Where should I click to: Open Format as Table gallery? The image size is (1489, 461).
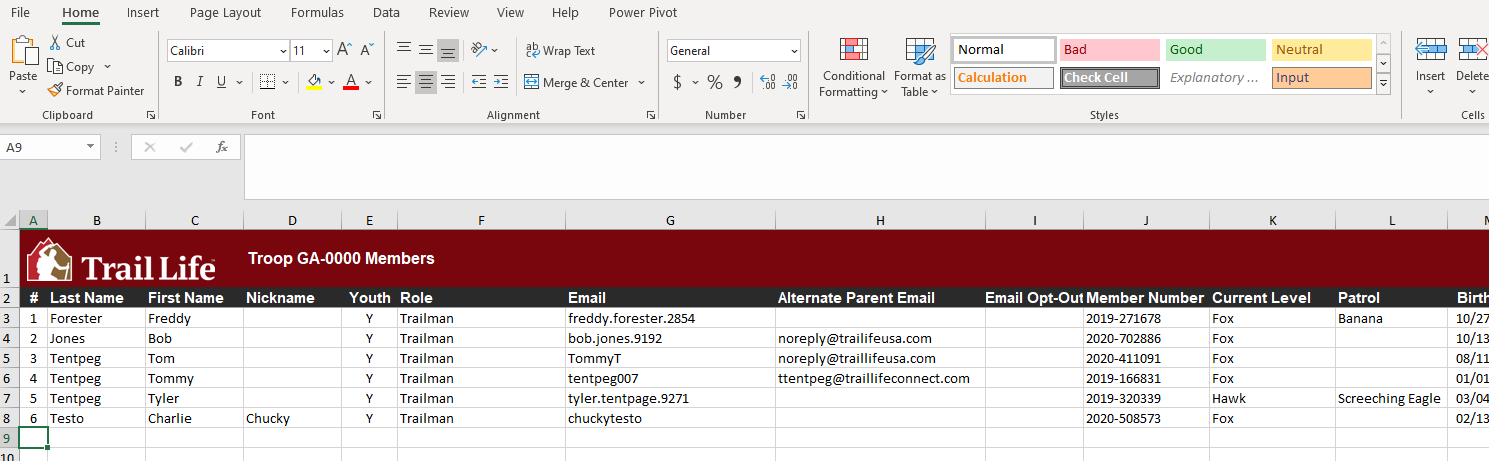tap(920, 68)
